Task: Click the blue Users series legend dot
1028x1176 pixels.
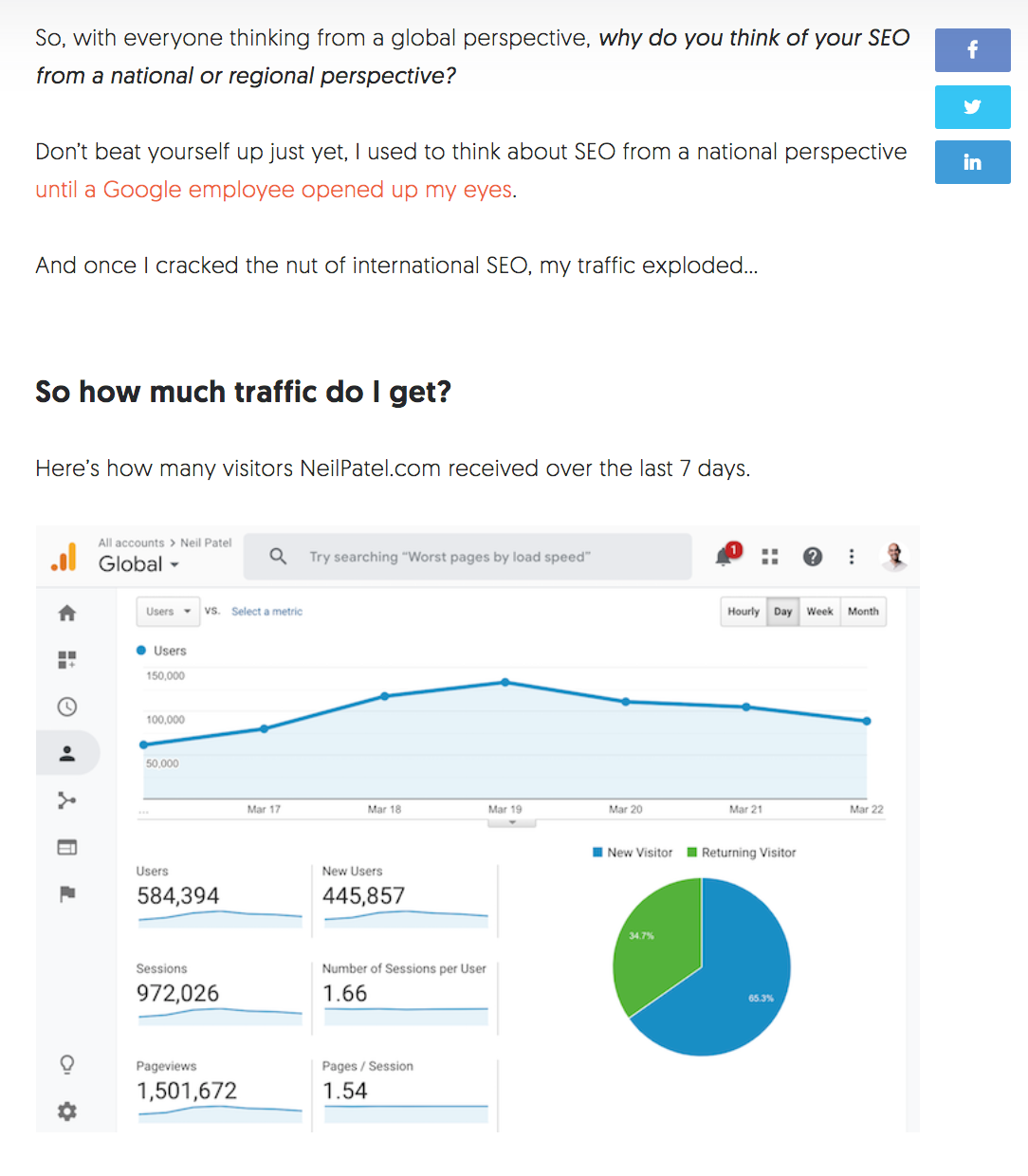Action: [x=141, y=651]
